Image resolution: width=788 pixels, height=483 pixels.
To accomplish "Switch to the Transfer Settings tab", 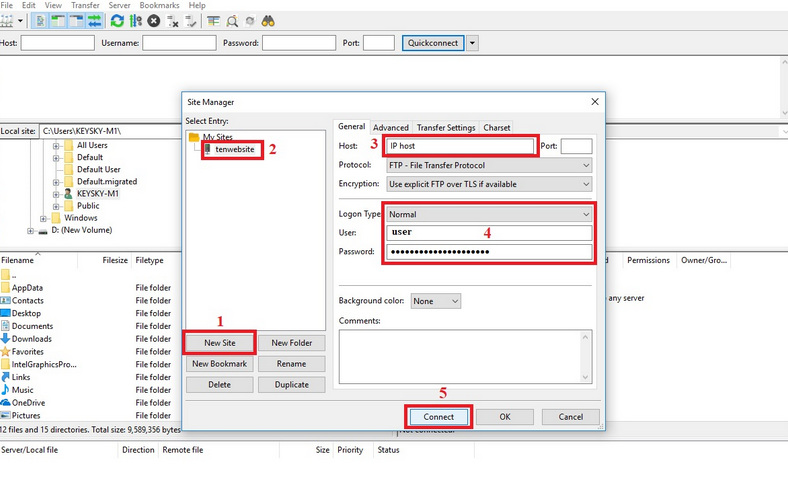I will [x=446, y=128].
